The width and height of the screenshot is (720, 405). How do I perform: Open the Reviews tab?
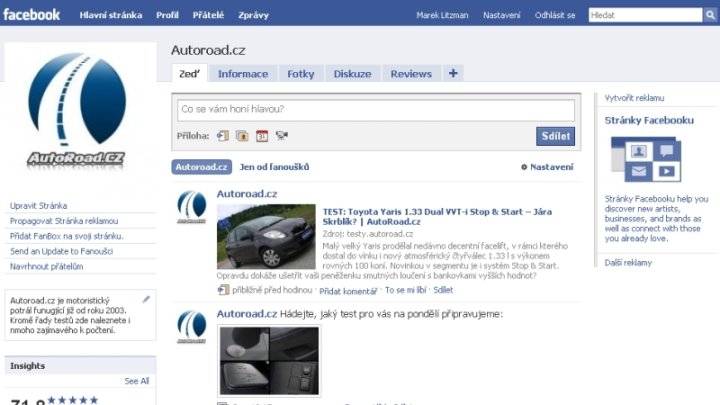(411, 74)
